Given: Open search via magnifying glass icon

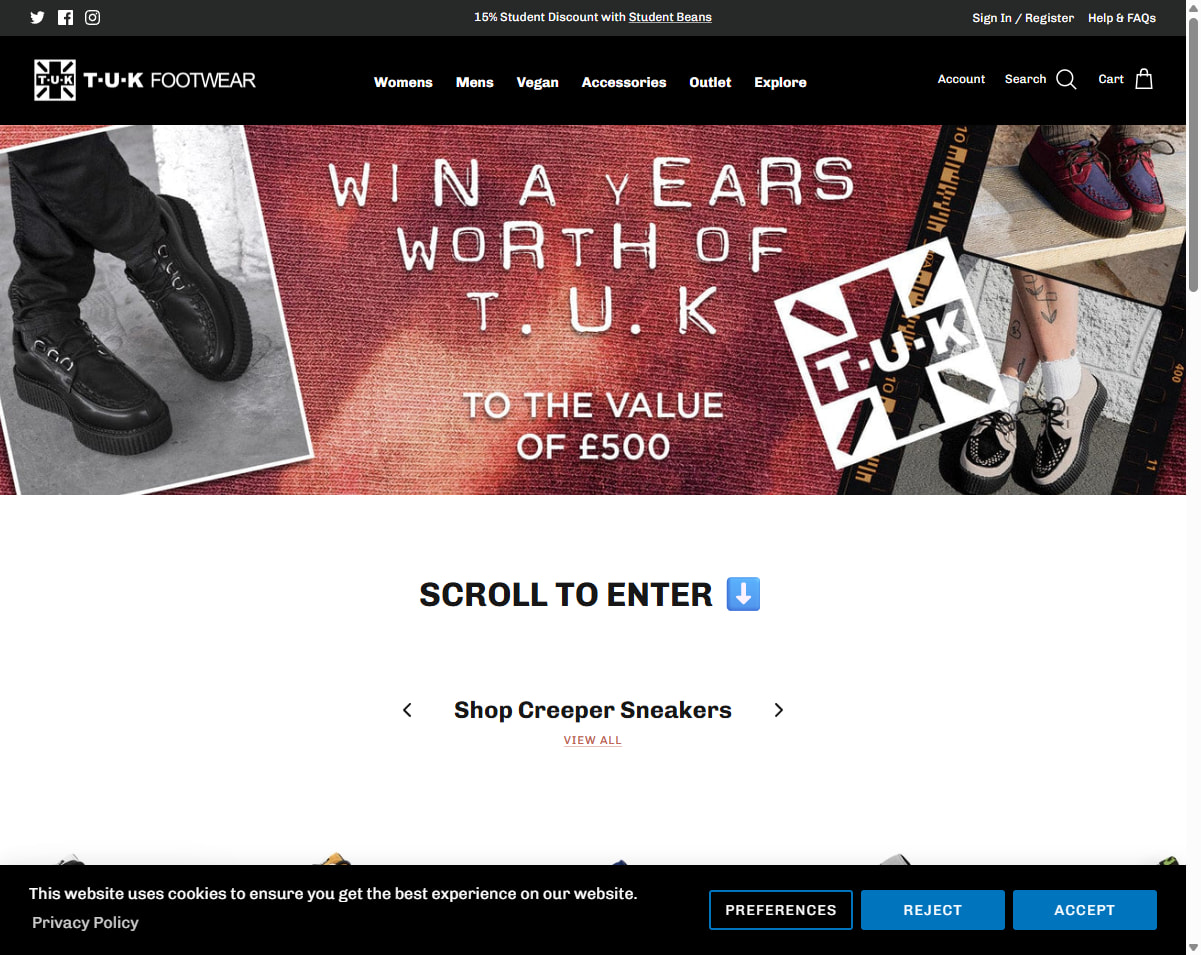Looking at the screenshot, I should pyautogui.click(x=1066, y=80).
